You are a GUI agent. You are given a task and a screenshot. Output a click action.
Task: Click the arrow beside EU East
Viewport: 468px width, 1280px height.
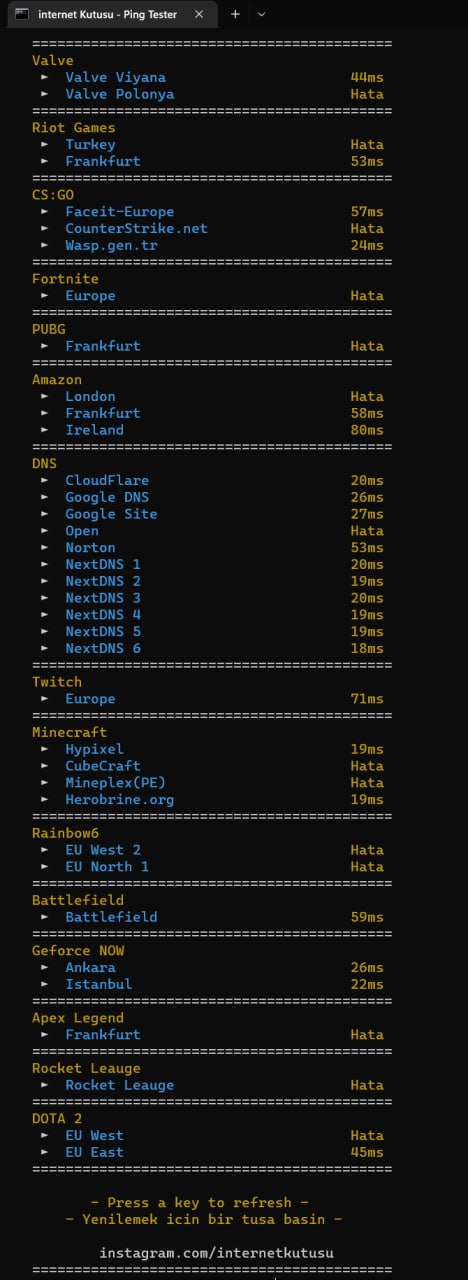coord(45,1152)
